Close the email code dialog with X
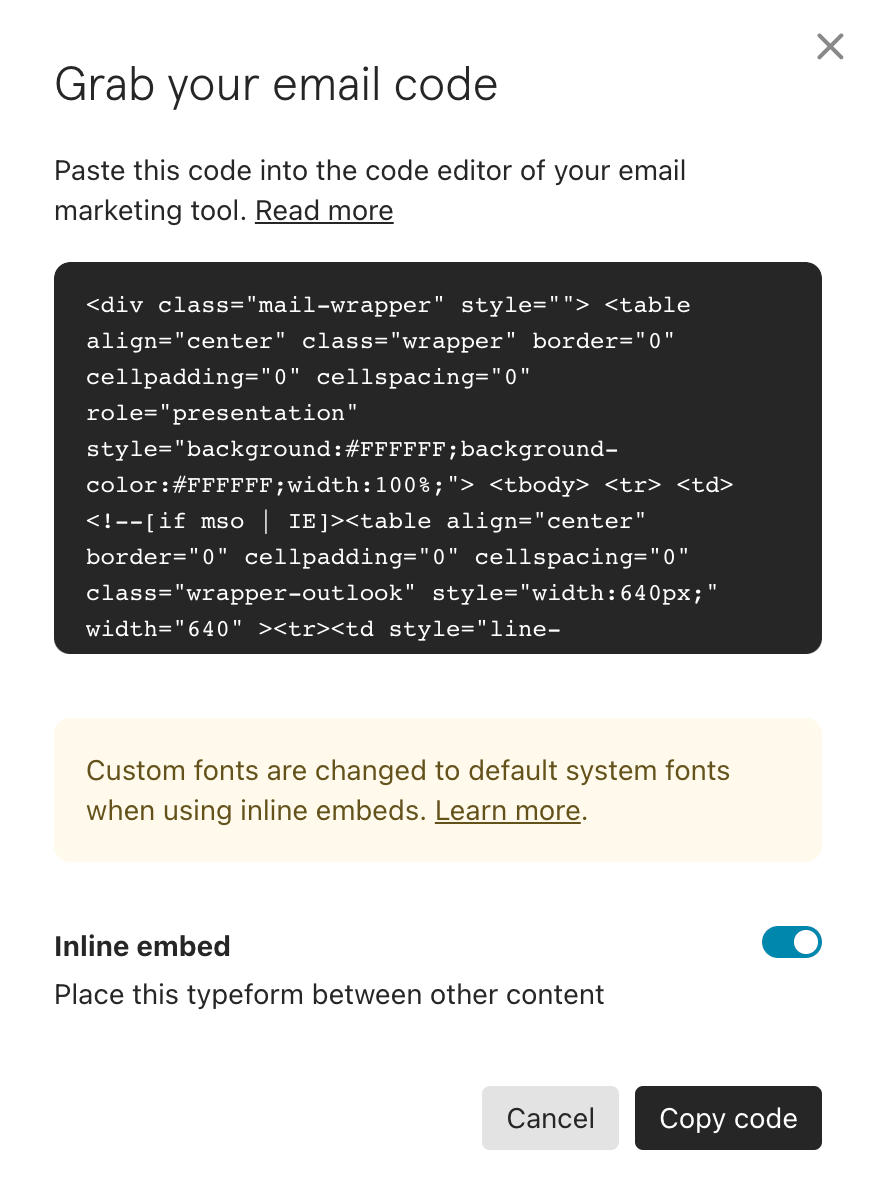The height and width of the screenshot is (1204, 876). (x=830, y=46)
